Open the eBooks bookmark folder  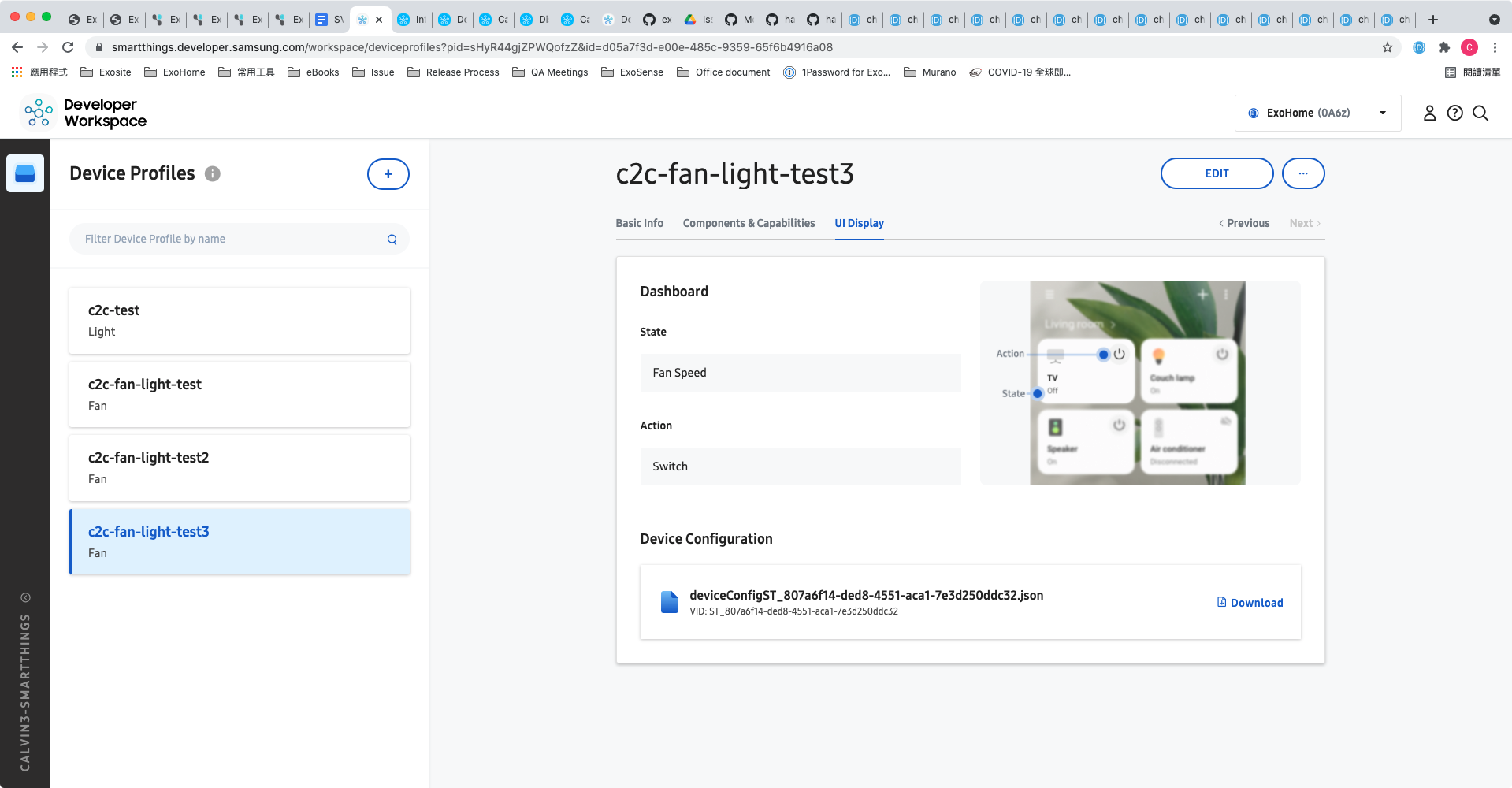(x=313, y=72)
